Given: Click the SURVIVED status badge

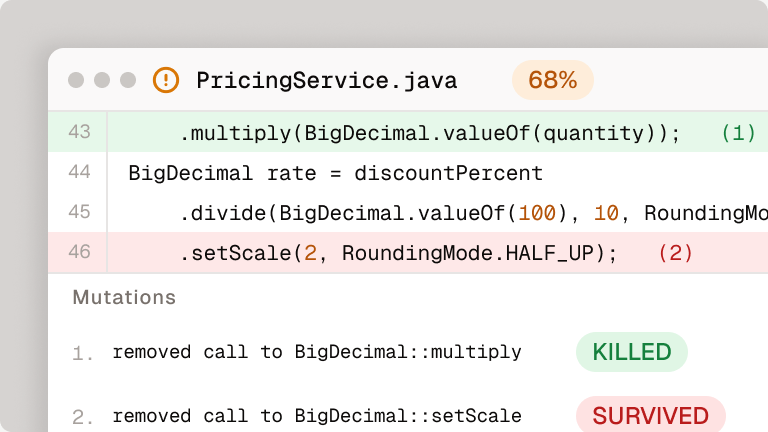Looking at the screenshot, I should [x=650, y=415].
